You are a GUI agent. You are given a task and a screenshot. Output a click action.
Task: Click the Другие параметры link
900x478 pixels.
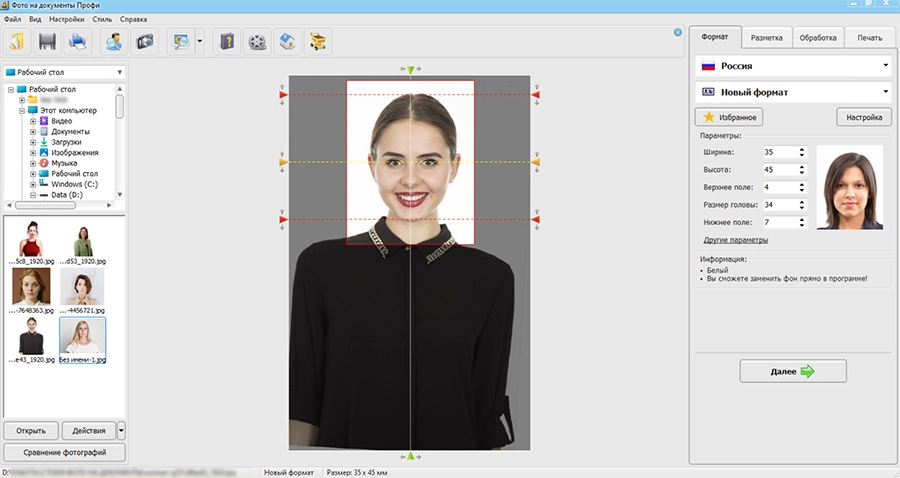pos(735,240)
